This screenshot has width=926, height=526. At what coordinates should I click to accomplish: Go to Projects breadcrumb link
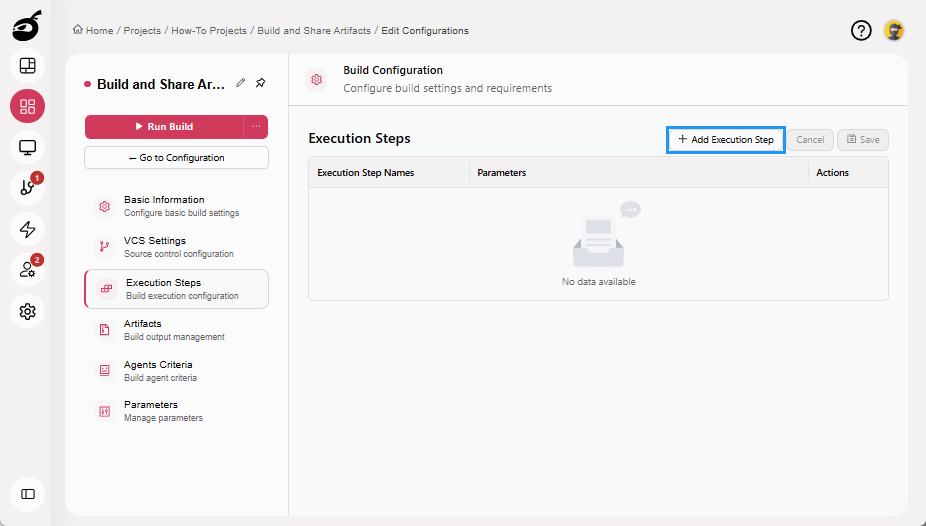(x=142, y=31)
